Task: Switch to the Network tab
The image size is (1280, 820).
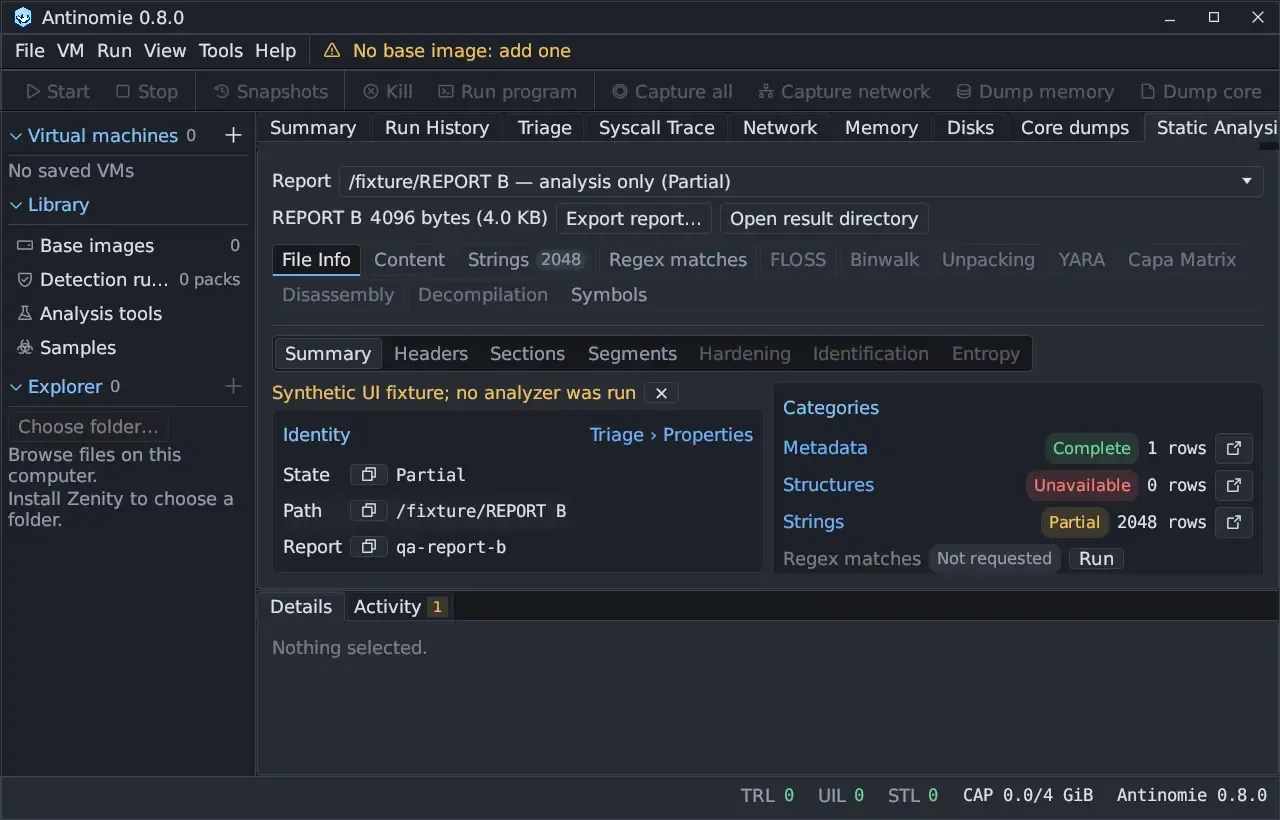Action: point(780,128)
